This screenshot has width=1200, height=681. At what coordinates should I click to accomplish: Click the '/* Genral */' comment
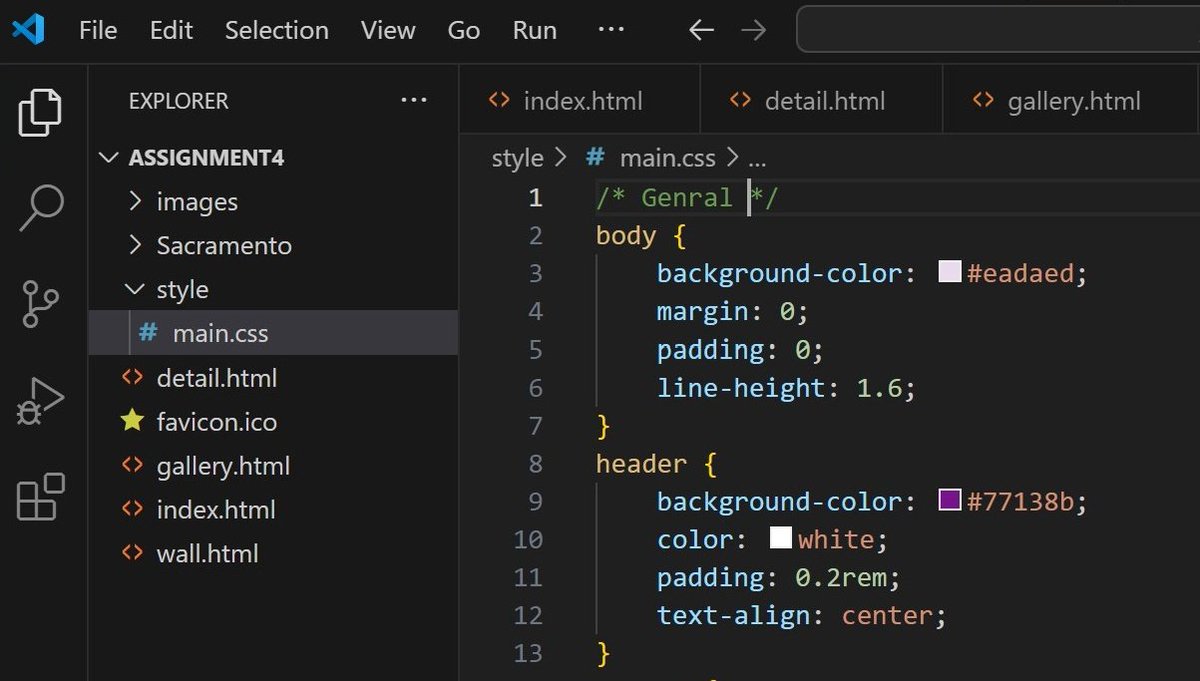coord(686,198)
